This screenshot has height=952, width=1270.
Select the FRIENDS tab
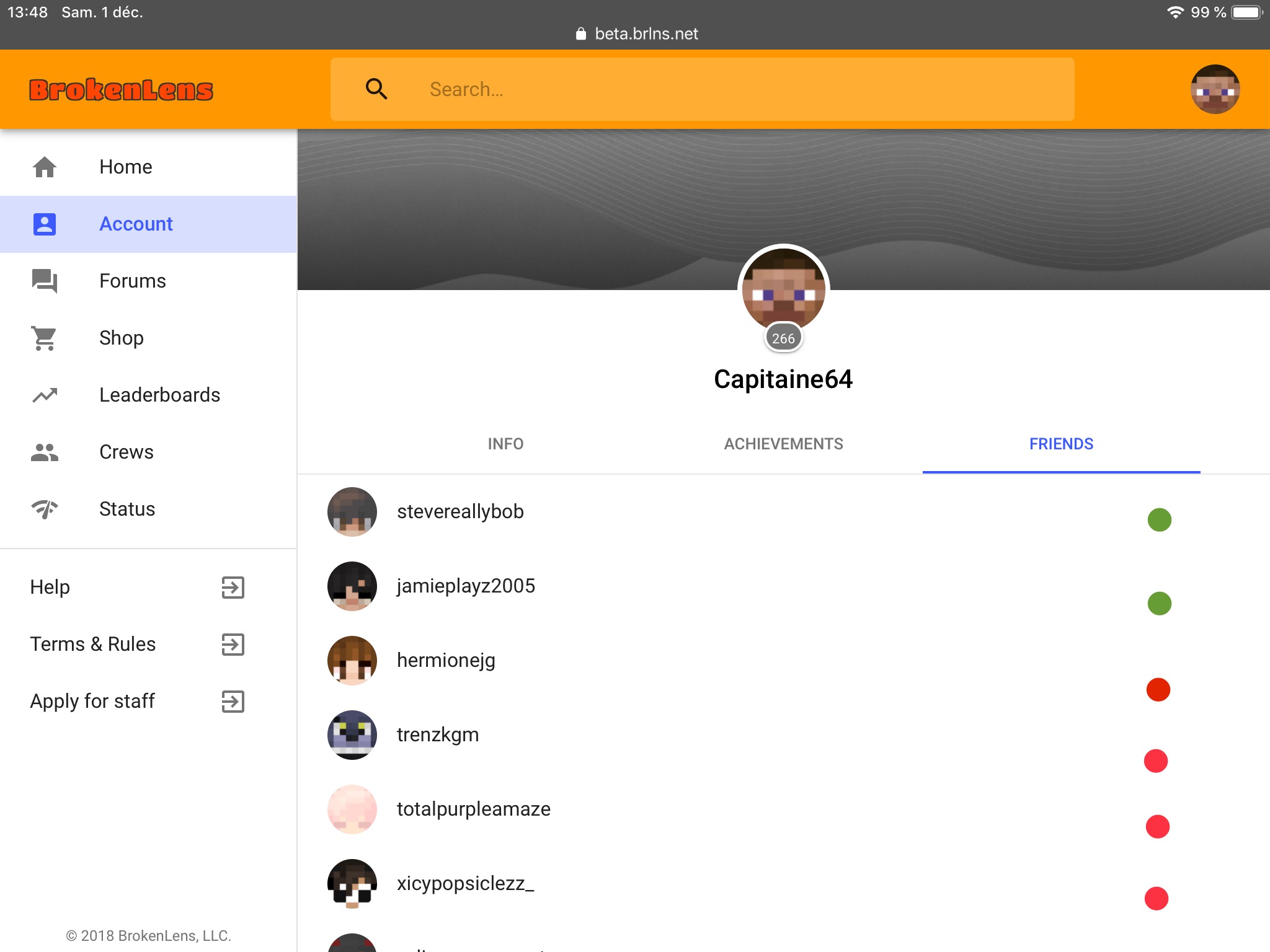click(1061, 444)
